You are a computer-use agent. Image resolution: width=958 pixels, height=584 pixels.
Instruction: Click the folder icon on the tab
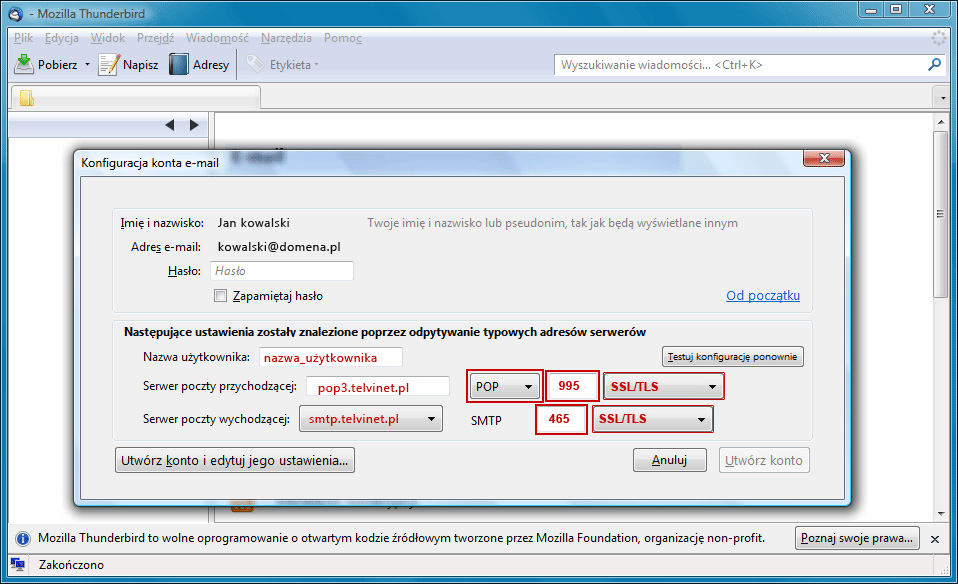click(x=26, y=98)
